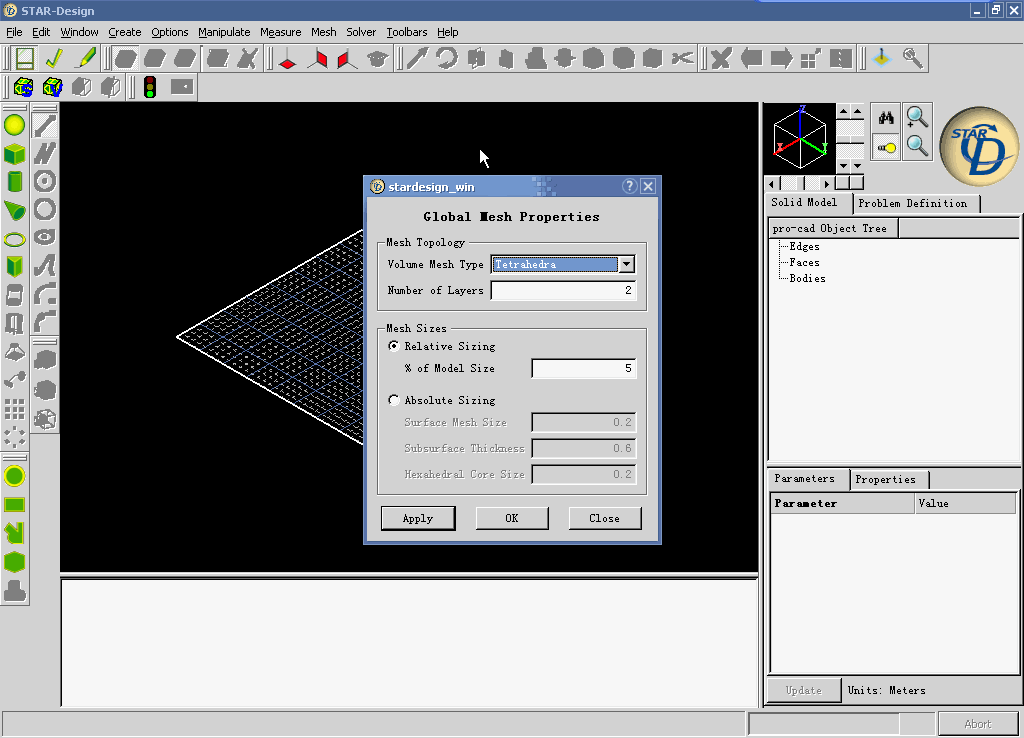This screenshot has height=738, width=1024.
Task: Click the green checkmark toolbar icon
Action: tap(55, 58)
